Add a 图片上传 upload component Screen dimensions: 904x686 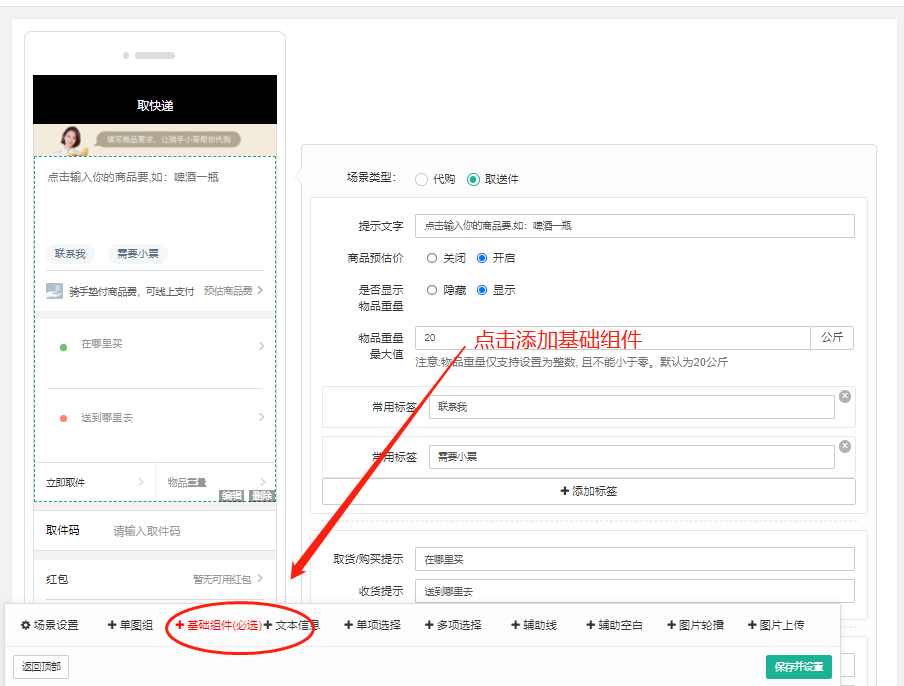[776, 625]
